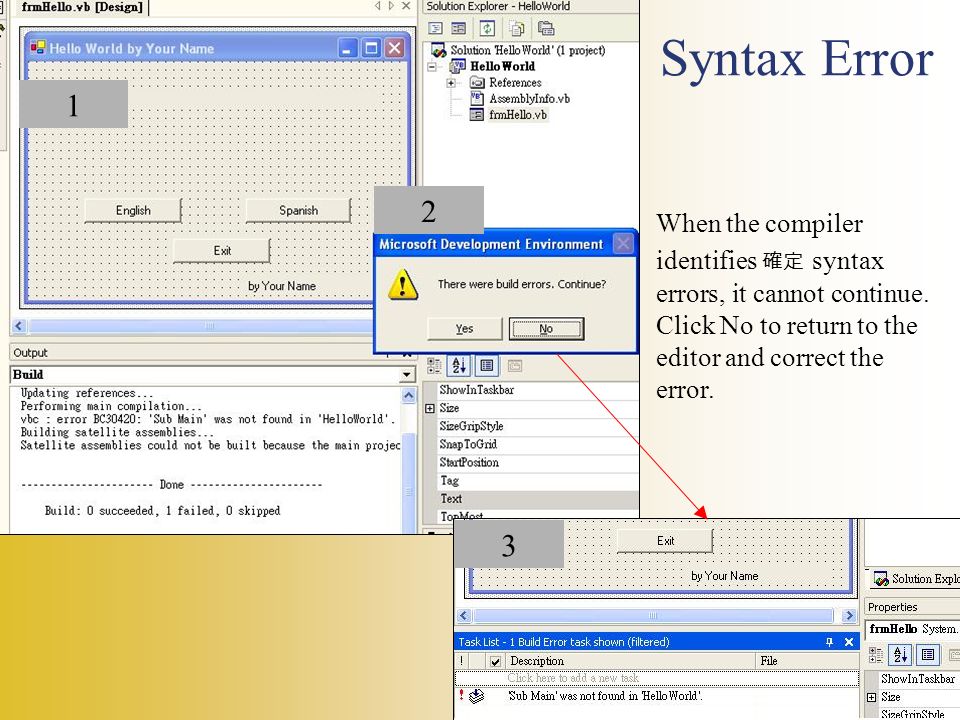Open the Build output pane dropdown
960x720 pixels.
click(x=407, y=375)
